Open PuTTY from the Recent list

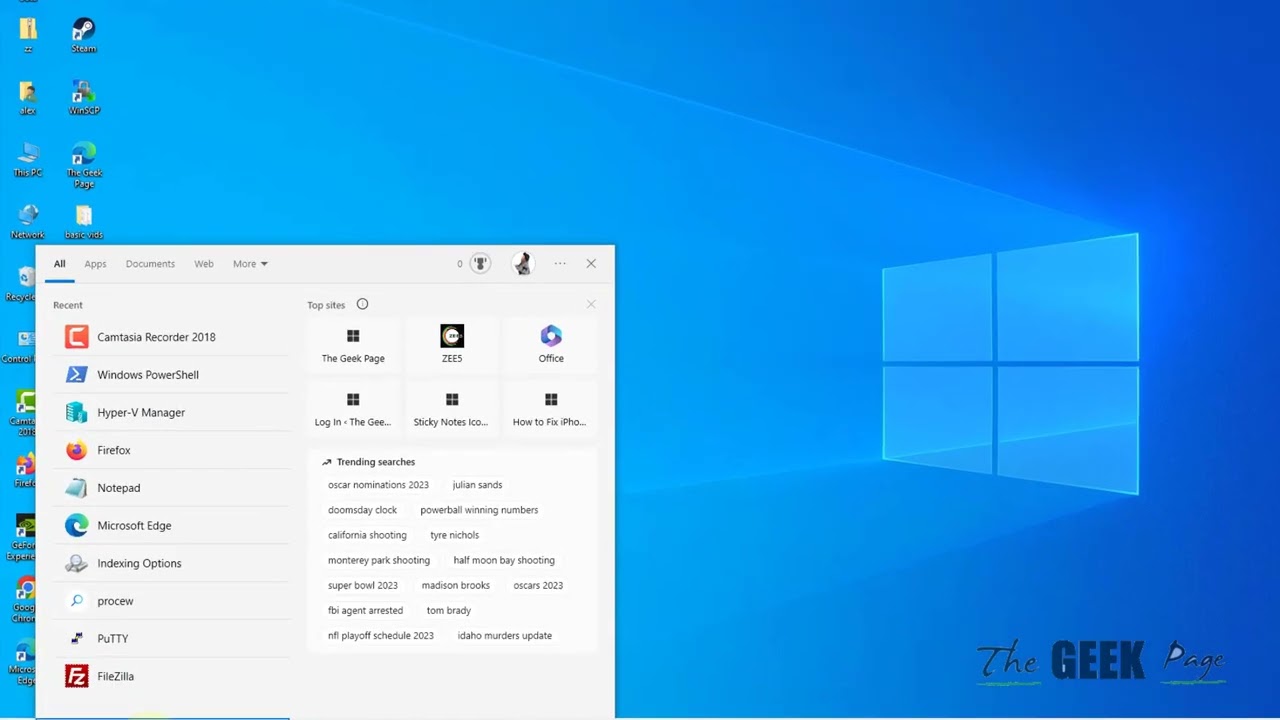click(172, 638)
